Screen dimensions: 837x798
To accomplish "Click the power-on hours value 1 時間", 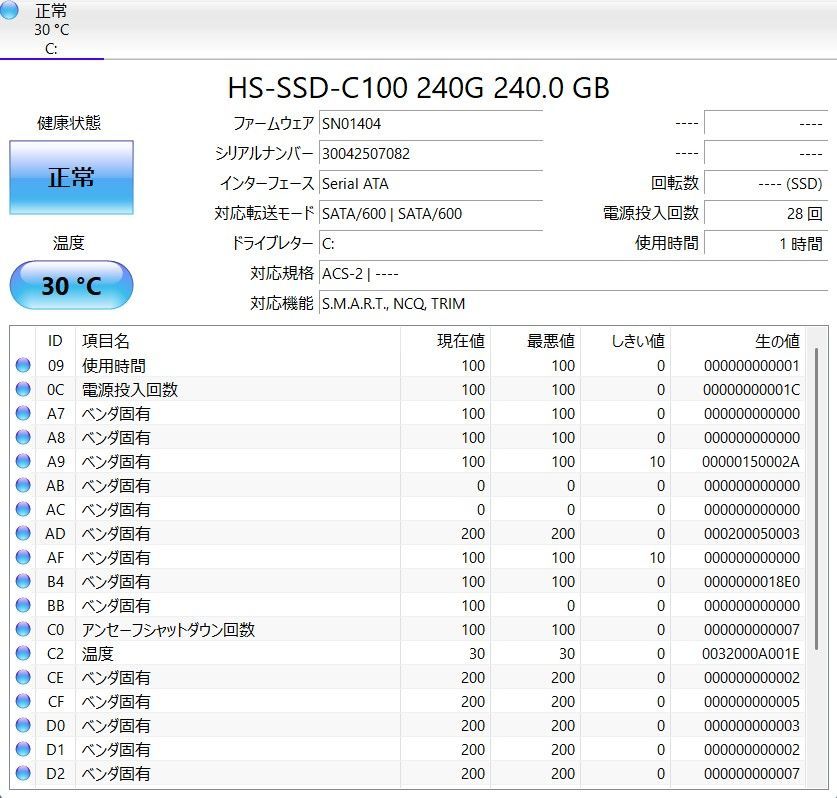I will (x=766, y=243).
